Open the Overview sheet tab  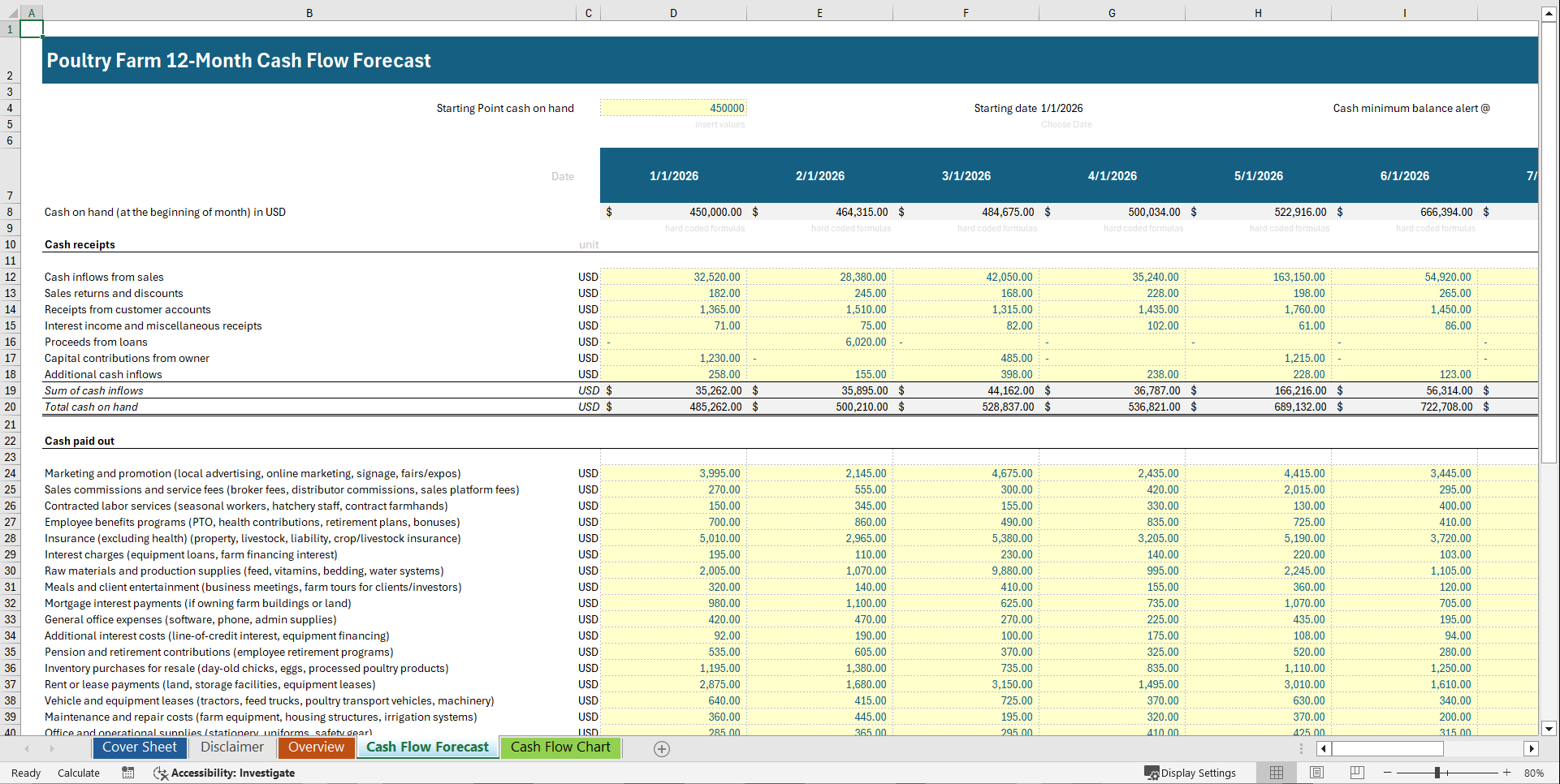click(x=316, y=747)
